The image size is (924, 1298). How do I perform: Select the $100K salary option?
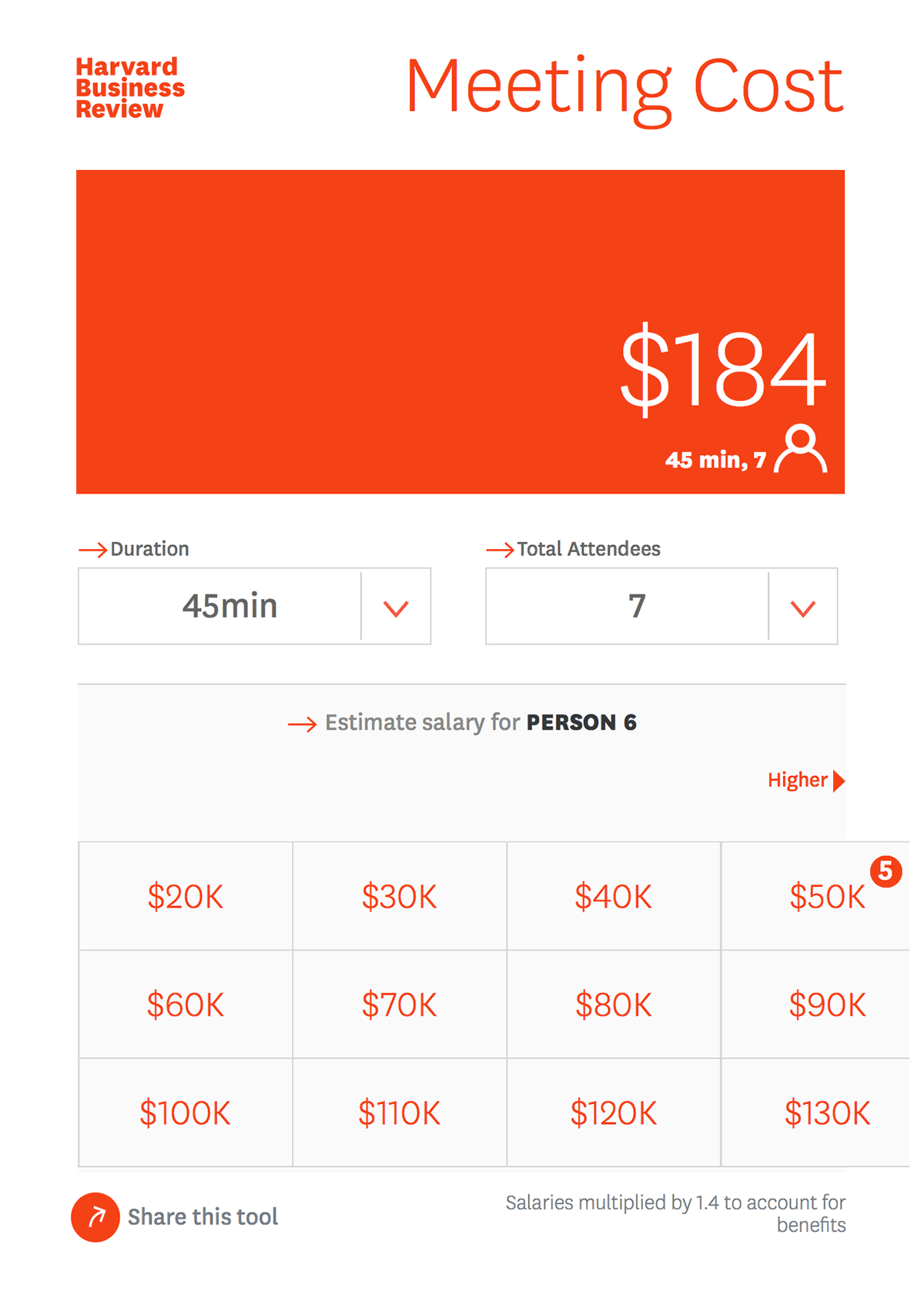point(186,1113)
